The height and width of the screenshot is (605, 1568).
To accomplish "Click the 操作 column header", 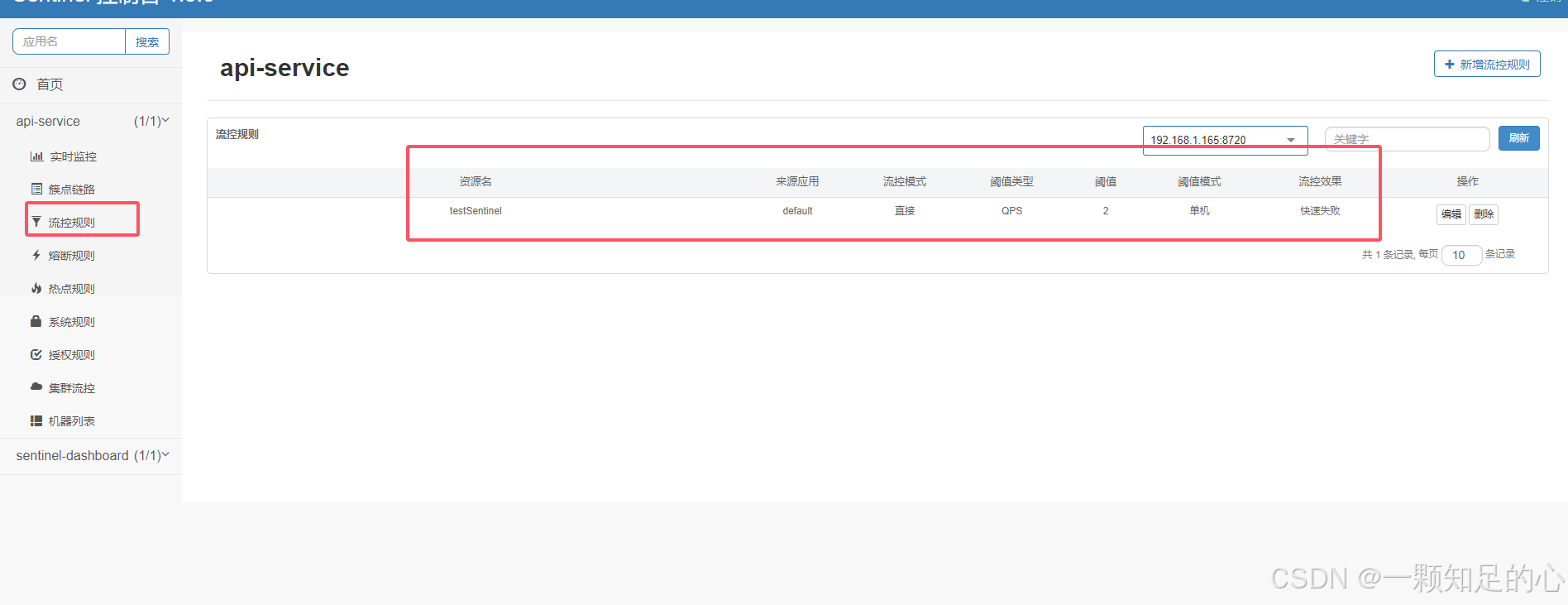I will [1468, 181].
